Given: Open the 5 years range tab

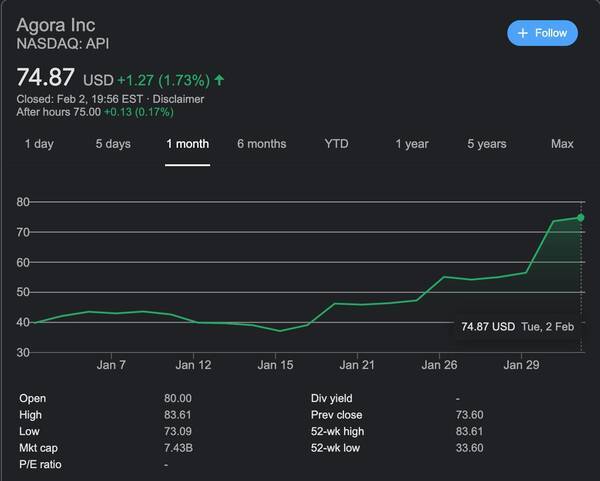Looking at the screenshot, I should (x=486, y=144).
